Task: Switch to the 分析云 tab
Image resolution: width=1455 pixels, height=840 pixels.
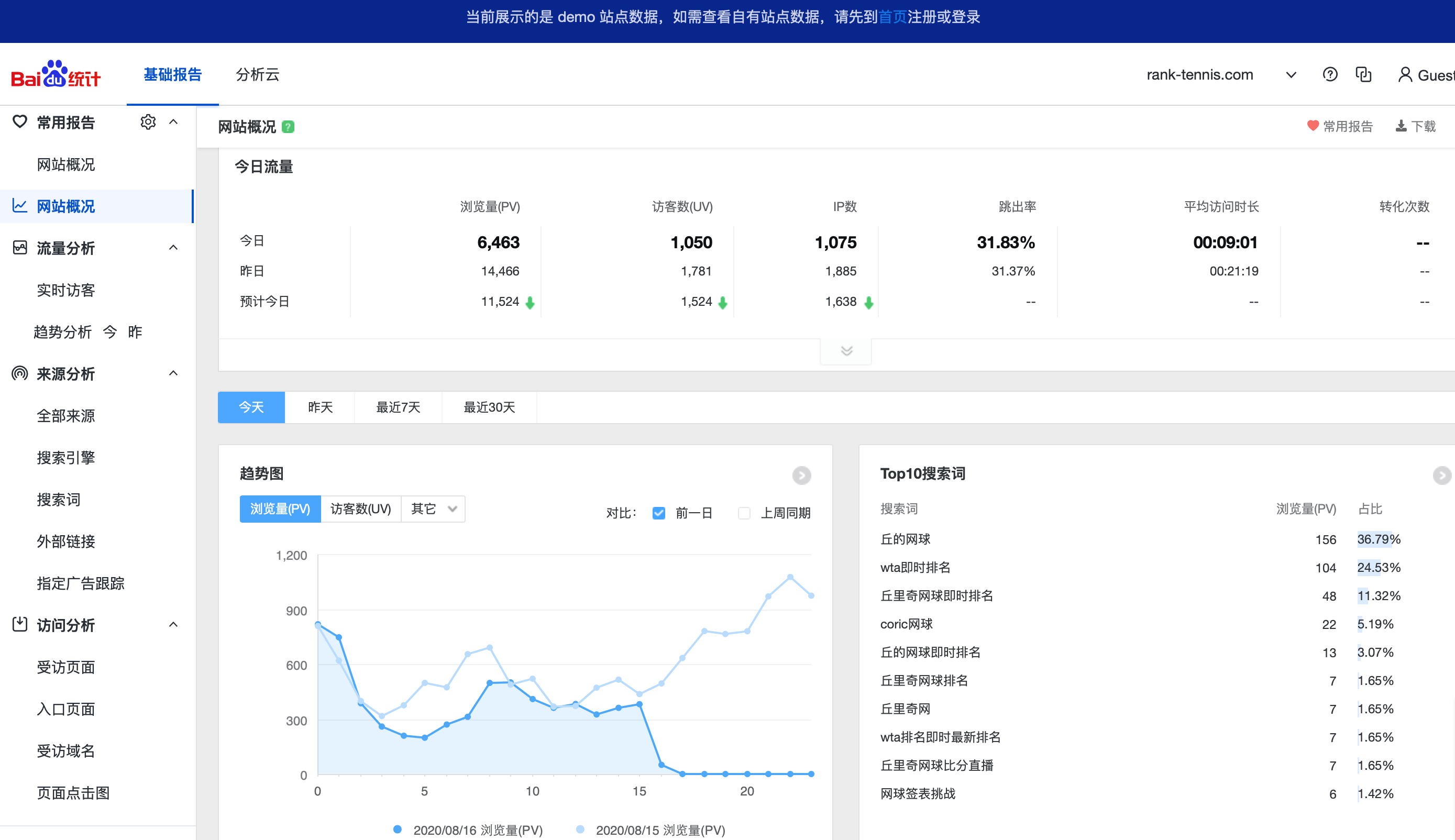Action: pyautogui.click(x=257, y=74)
